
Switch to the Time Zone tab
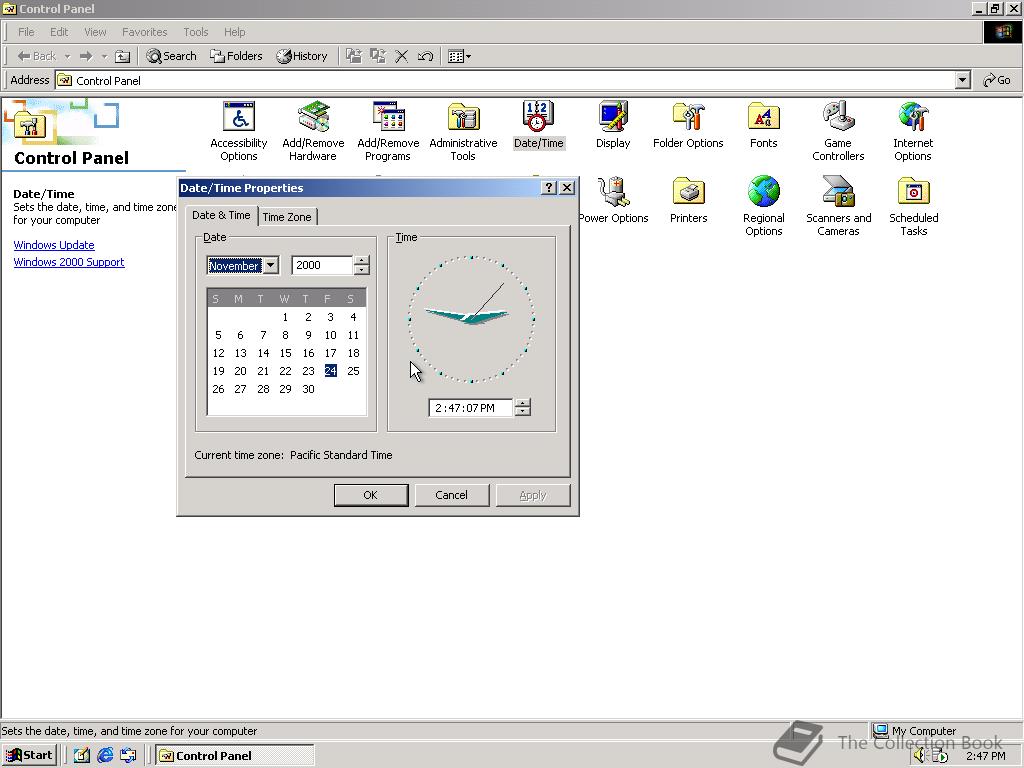coord(287,217)
